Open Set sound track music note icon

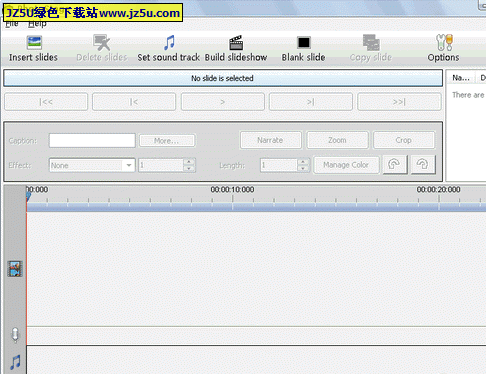tap(169, 43)
